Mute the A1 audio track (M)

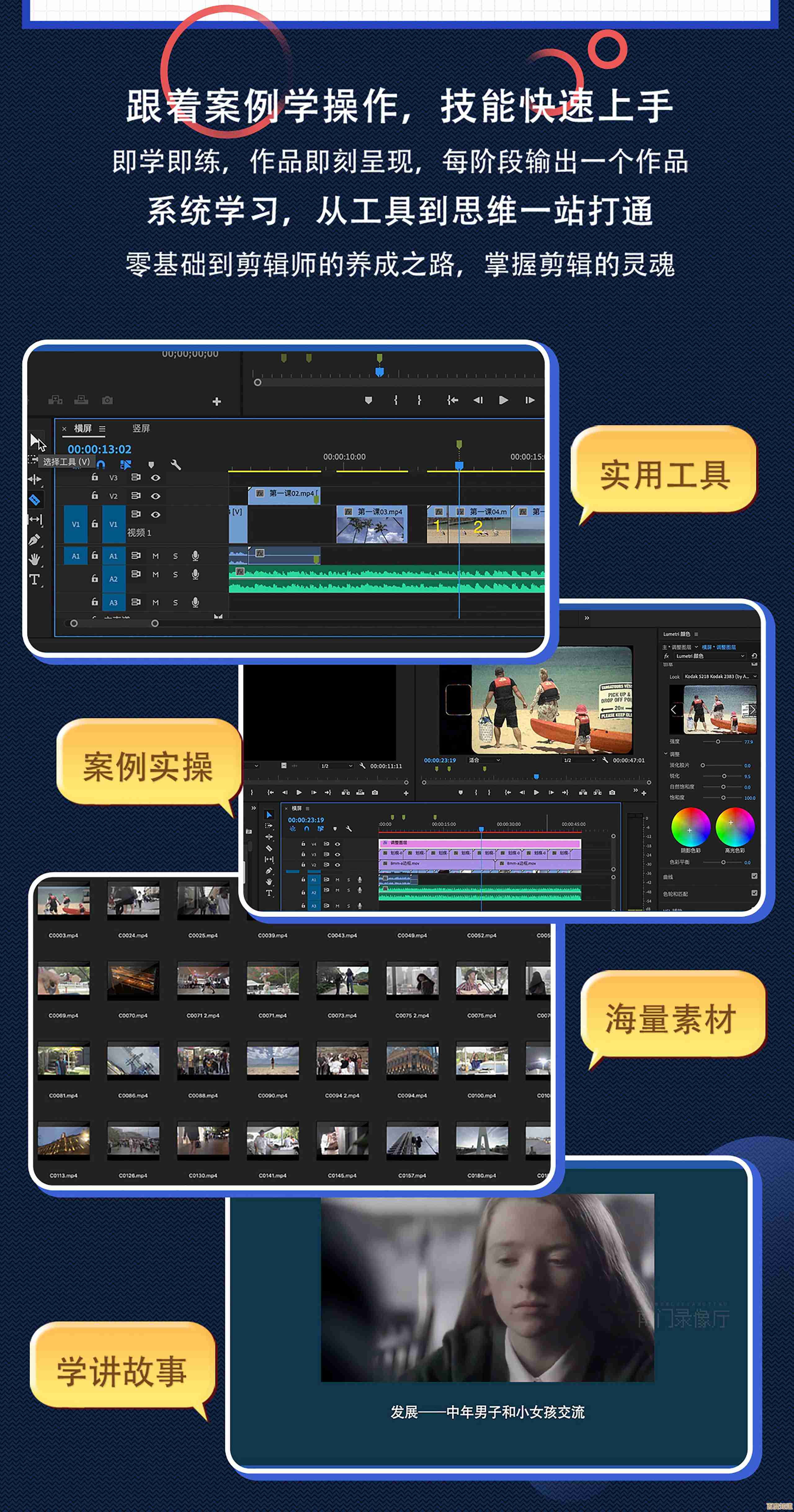[x=155, y=556]
